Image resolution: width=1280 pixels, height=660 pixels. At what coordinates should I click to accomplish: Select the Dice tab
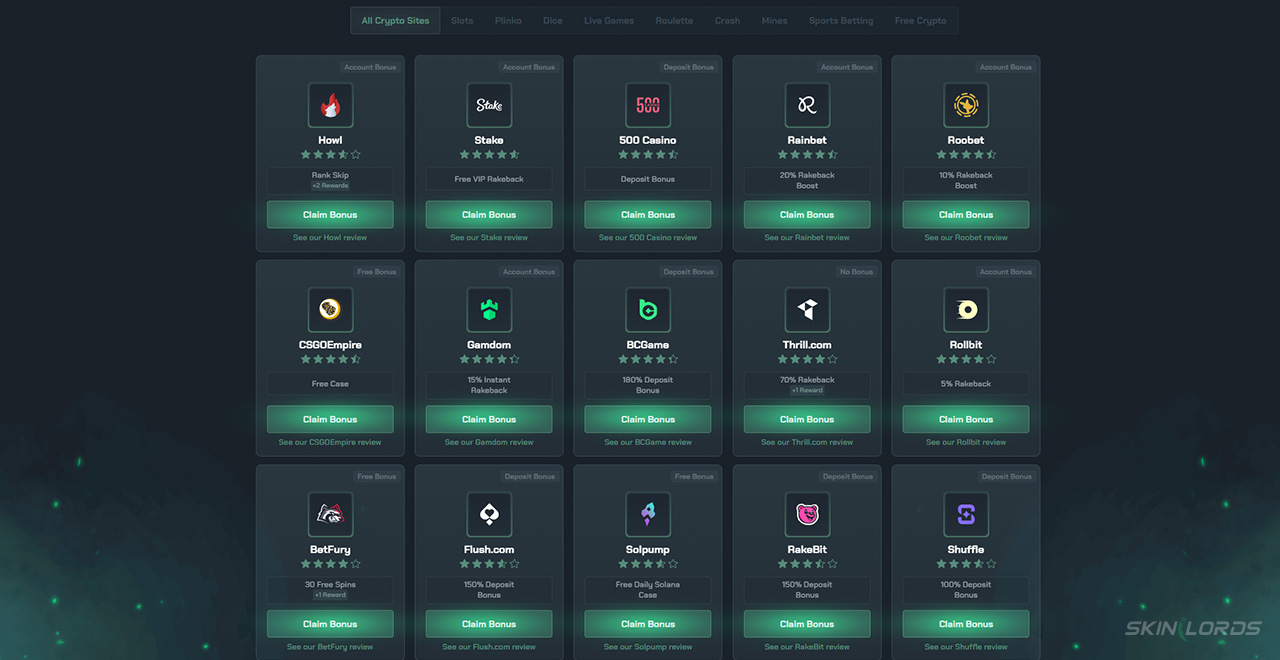pyautogui.click(x=553, y=20)
